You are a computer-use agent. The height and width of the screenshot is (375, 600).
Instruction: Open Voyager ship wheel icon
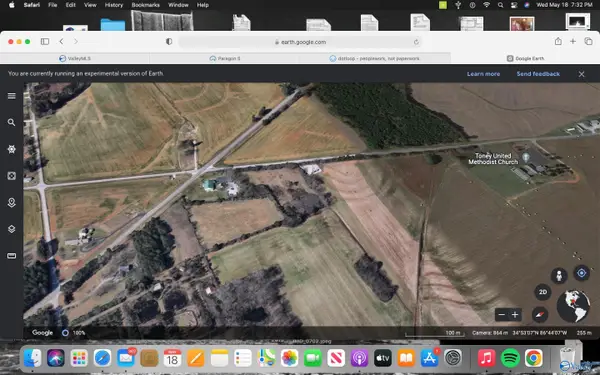pyautogui.click(x=11, y=149)
